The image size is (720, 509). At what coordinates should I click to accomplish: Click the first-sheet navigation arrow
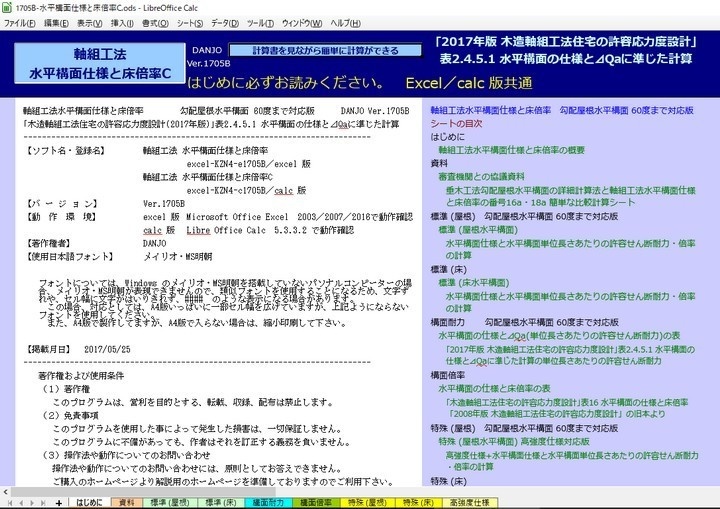10,503
